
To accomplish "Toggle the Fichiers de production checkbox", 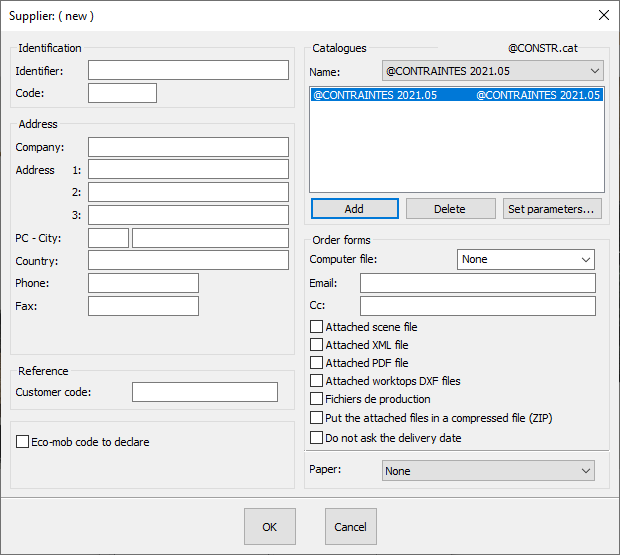I will pos(317,399).
